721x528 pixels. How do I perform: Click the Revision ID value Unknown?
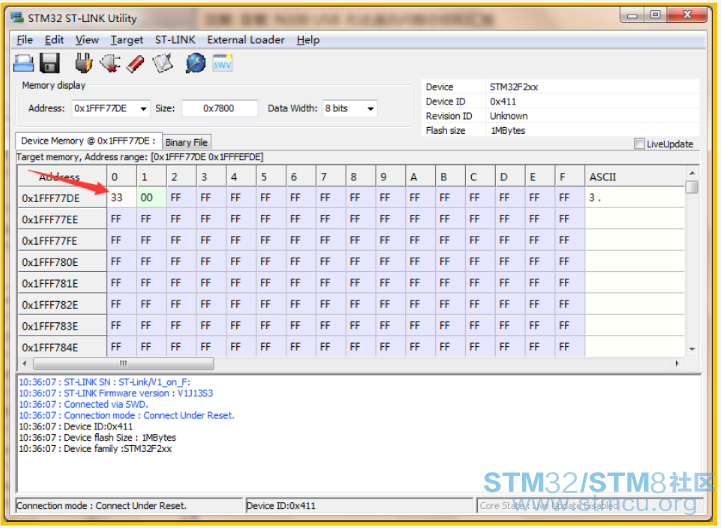[509, 116]
